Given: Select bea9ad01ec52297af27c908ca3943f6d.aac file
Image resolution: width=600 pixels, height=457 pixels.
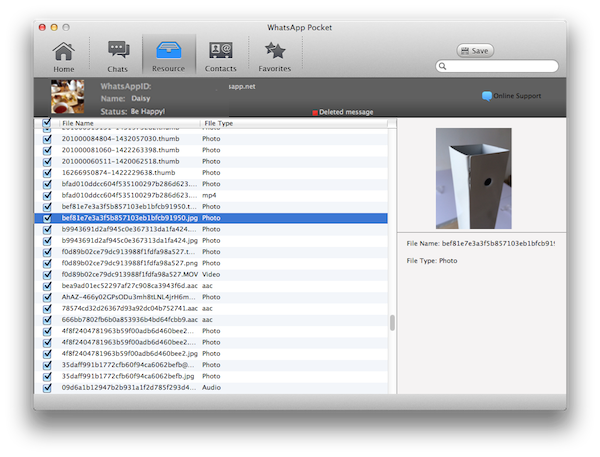Looking at the screenshot, I should pyautogui.click(x=130, y=286).
